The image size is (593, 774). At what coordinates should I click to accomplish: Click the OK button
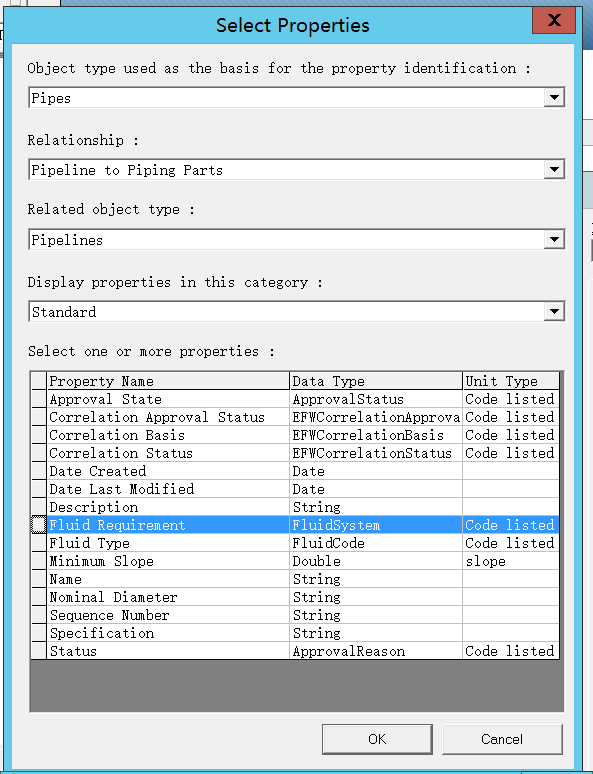point(377,739)
